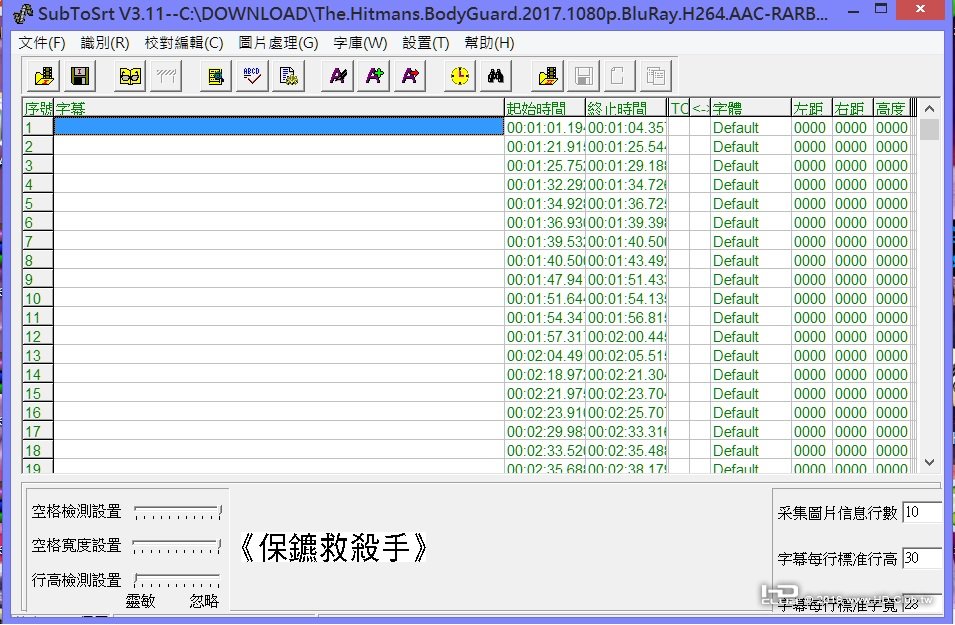The height and width of the screenshot is (625, 955).
Task: Click the binoculars search icon
Action: click(x=496, y=76)
